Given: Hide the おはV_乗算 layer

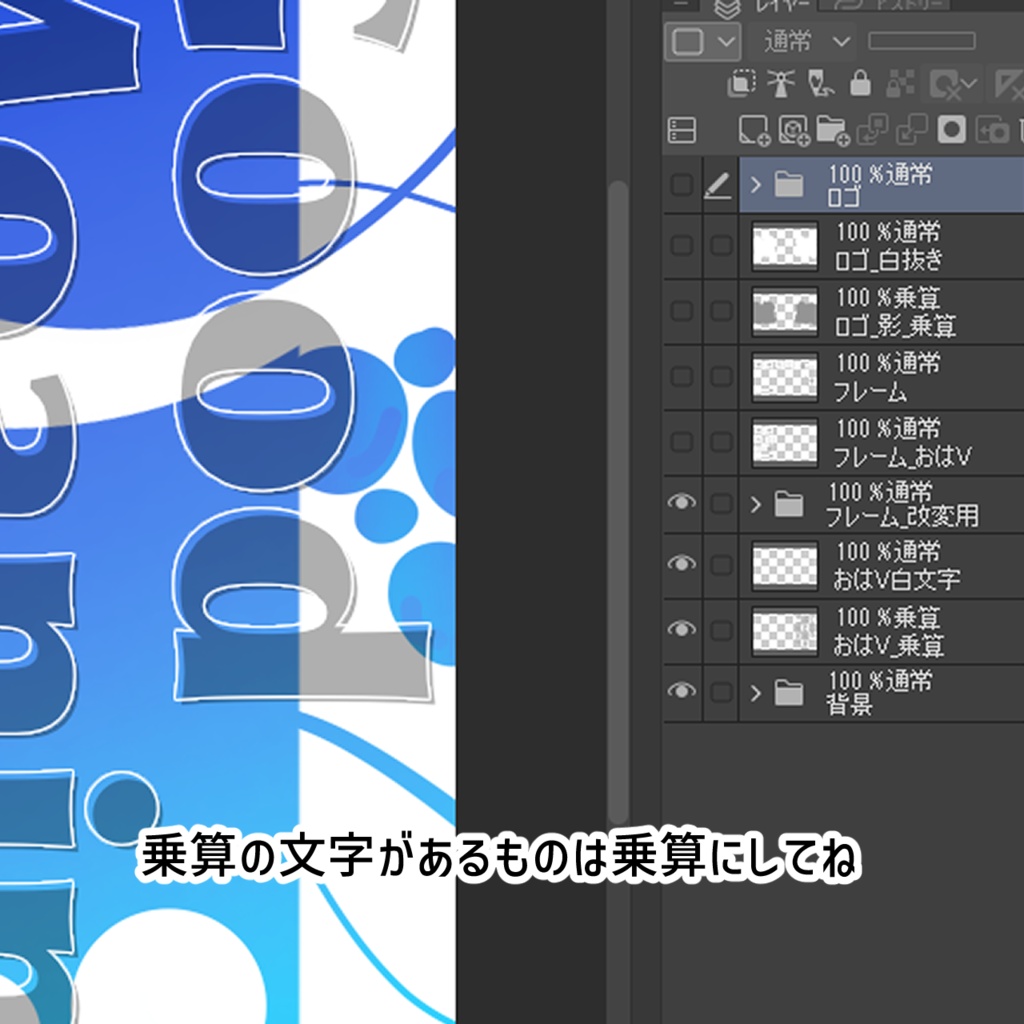Looking at the screenshot, I should 683,627.
